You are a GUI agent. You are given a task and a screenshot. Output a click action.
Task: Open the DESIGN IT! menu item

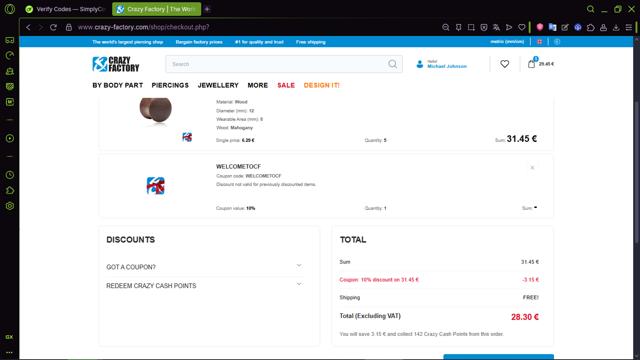322,85
